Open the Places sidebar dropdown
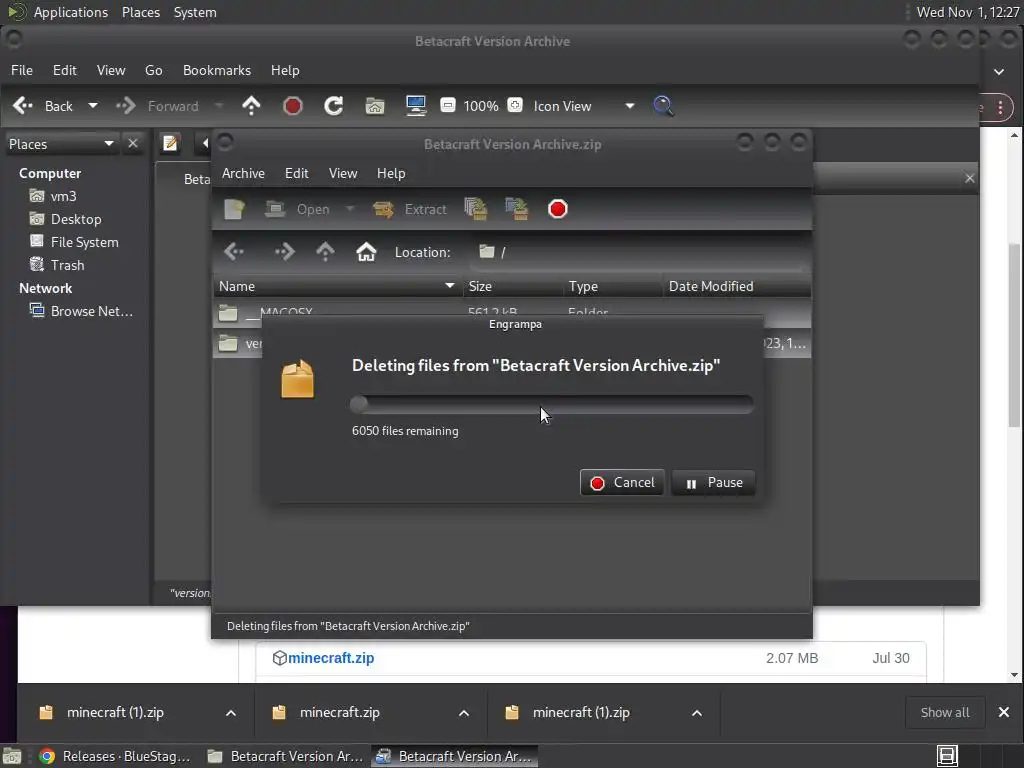The image size is (1024, 768). coord(61,144)
